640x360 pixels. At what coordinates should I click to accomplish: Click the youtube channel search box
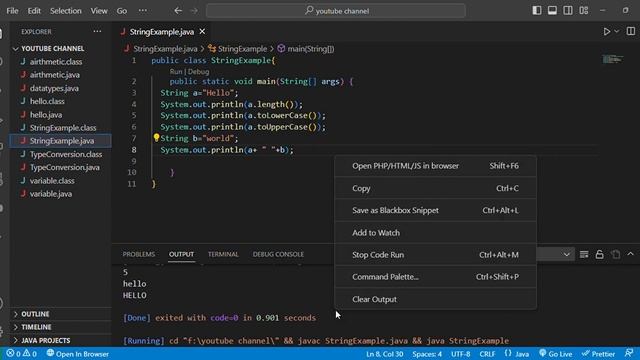tap(336, 11)
